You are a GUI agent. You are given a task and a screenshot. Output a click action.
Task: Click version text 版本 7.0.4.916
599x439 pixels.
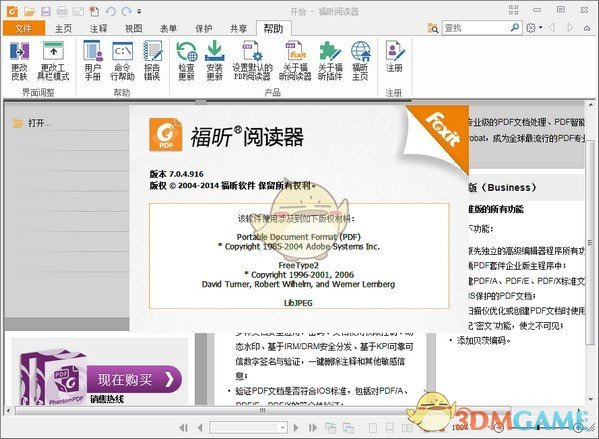176,174
